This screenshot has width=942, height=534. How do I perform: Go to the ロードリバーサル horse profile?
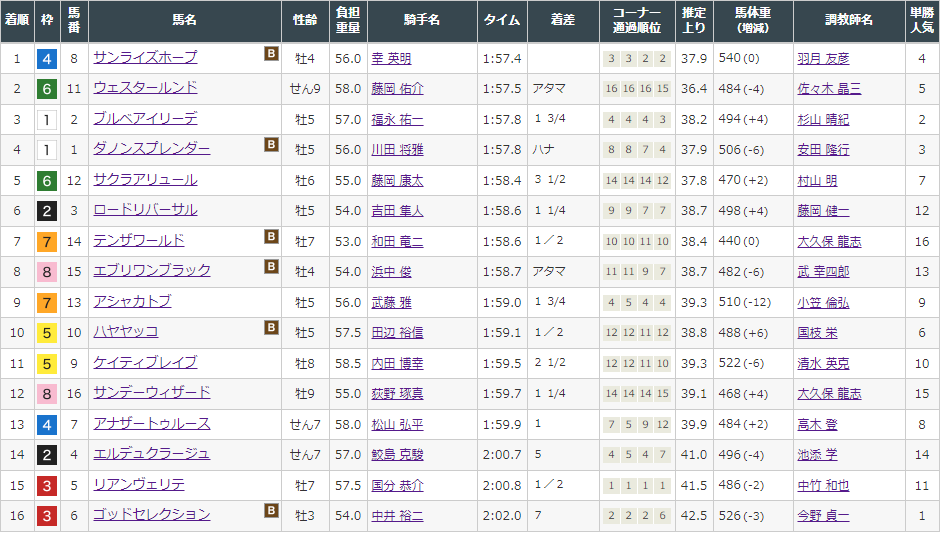[145, 210]
